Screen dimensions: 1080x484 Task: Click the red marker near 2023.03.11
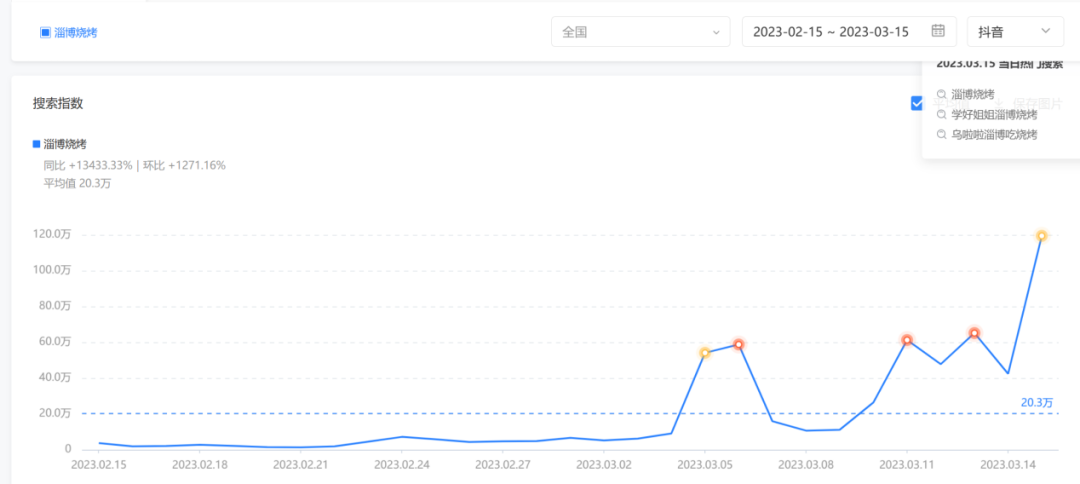[x=907, y=340]
